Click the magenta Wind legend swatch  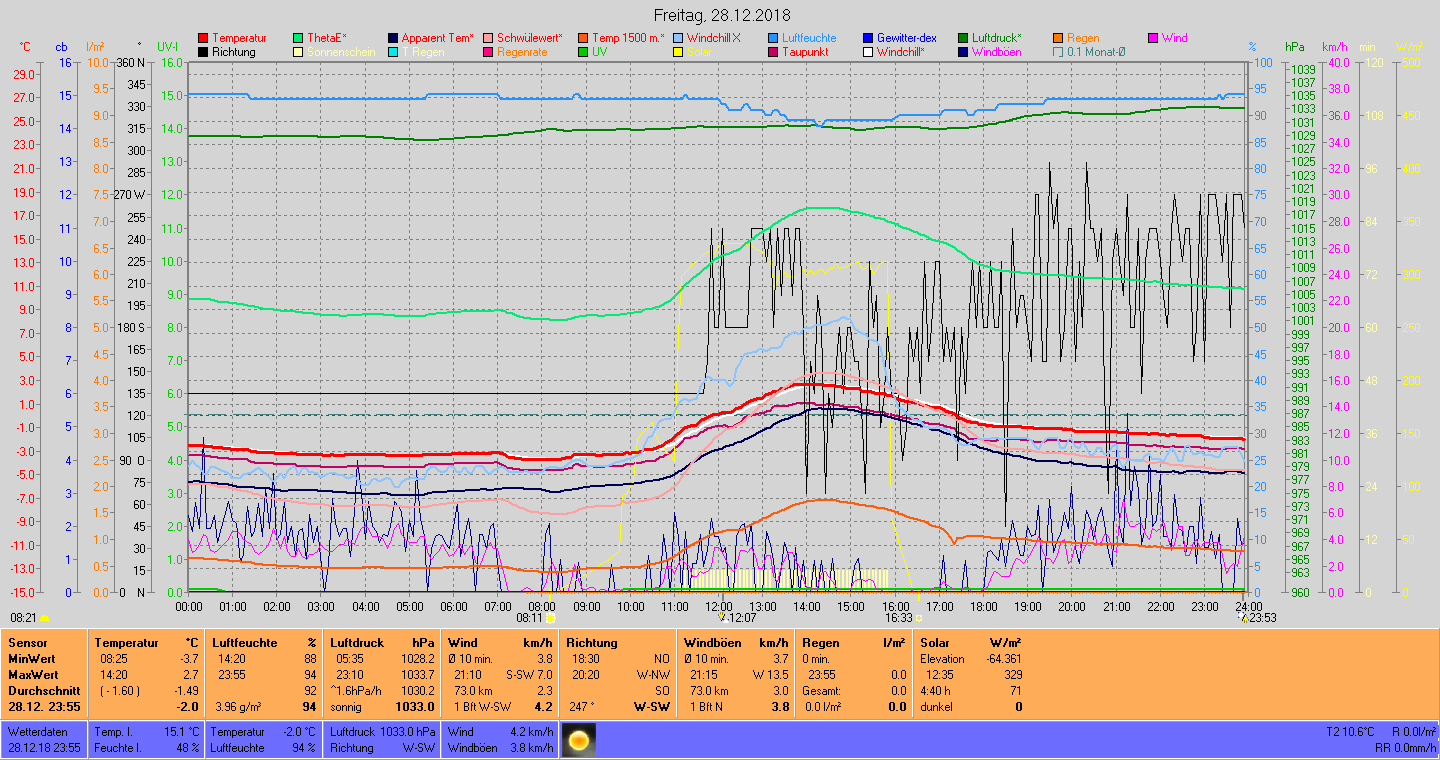click(1153, 38)
